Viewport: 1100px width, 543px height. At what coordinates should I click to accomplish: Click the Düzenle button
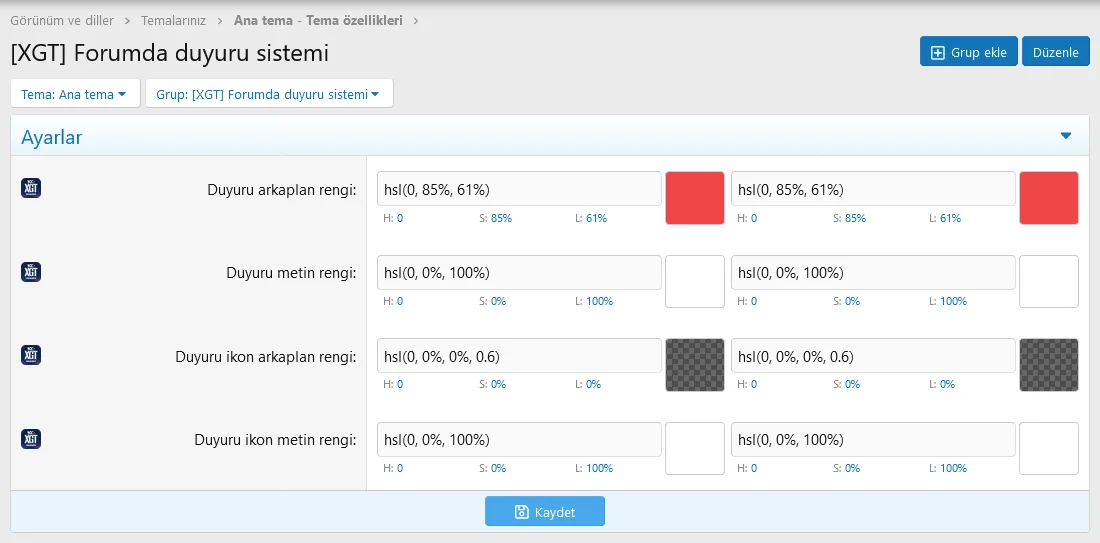click(1055, 52)
